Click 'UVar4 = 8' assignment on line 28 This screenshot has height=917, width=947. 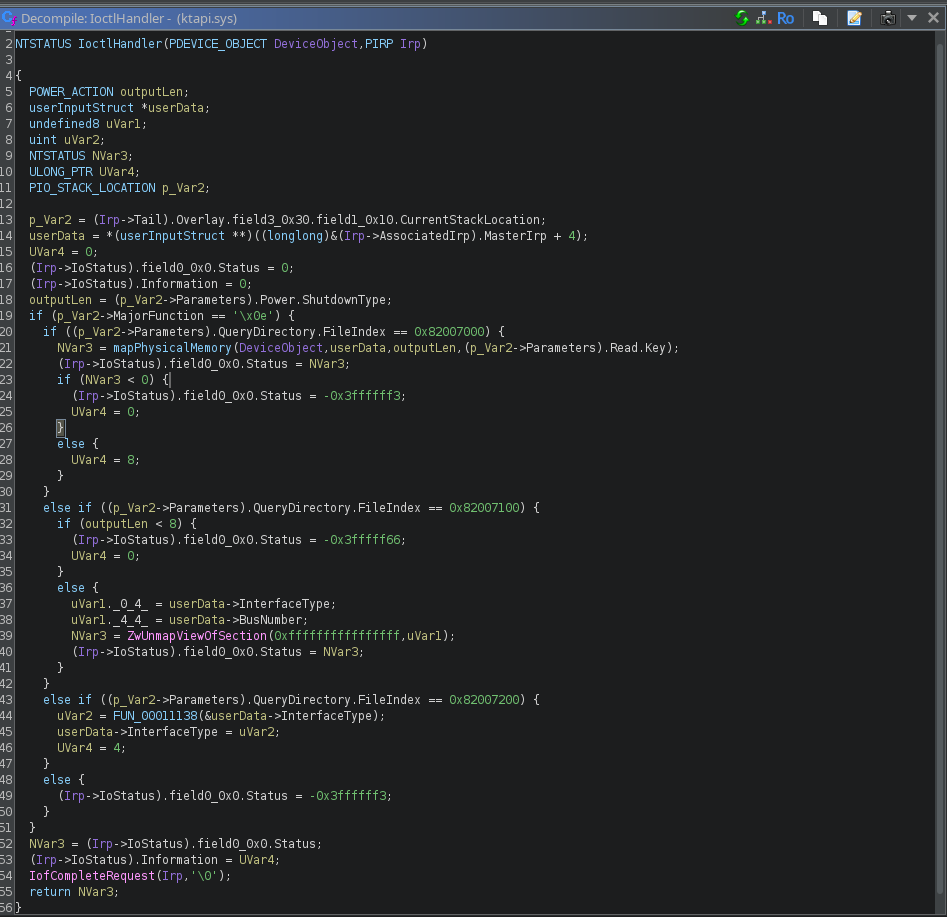103,460
